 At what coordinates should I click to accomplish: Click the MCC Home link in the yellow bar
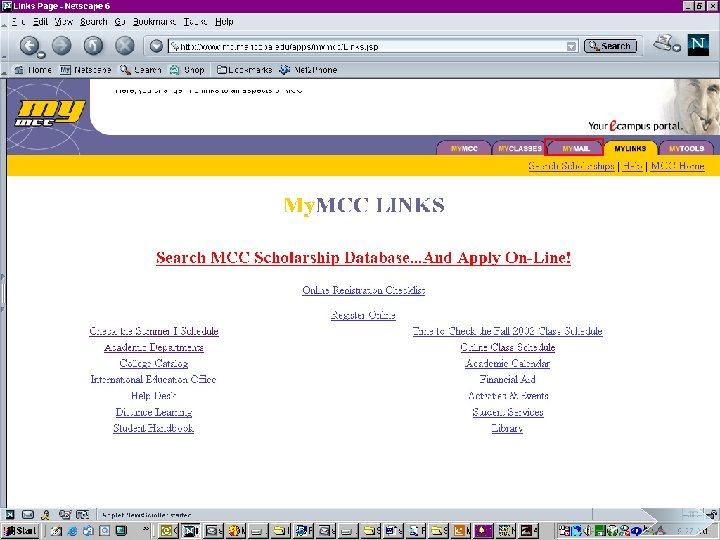[x=678, y=166]
